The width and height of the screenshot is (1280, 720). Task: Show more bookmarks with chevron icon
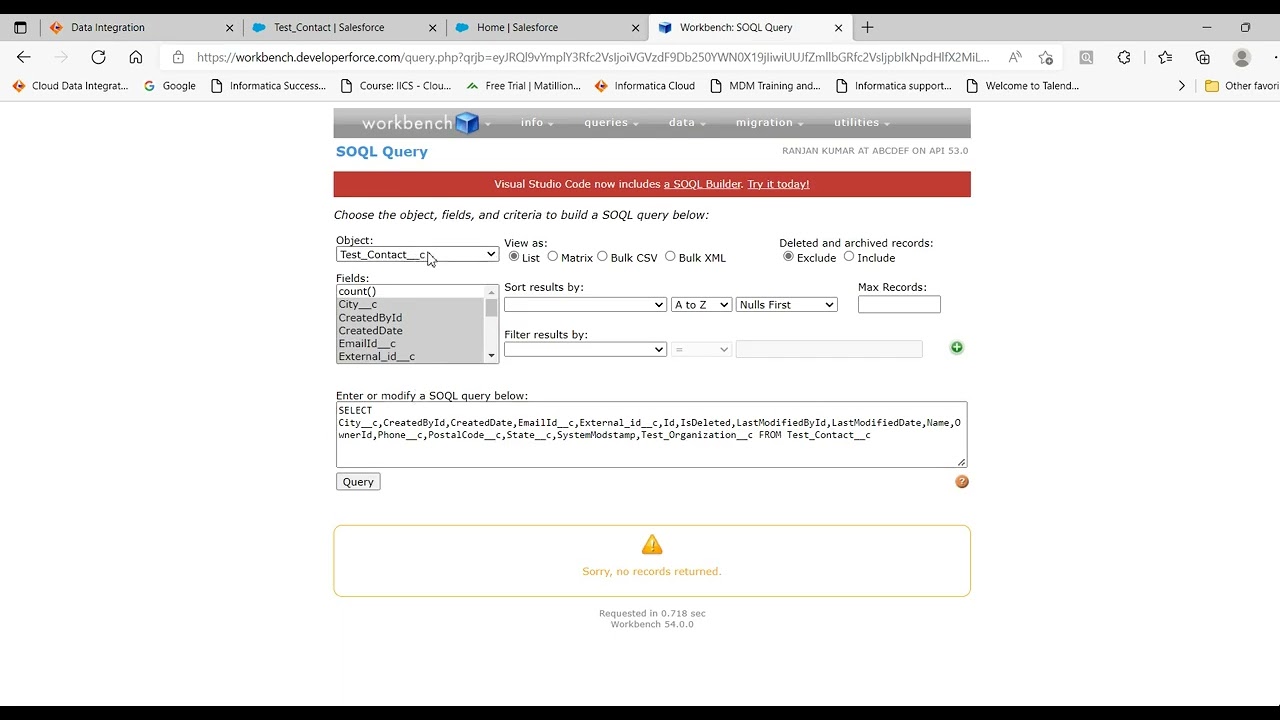coord(1181,86)
